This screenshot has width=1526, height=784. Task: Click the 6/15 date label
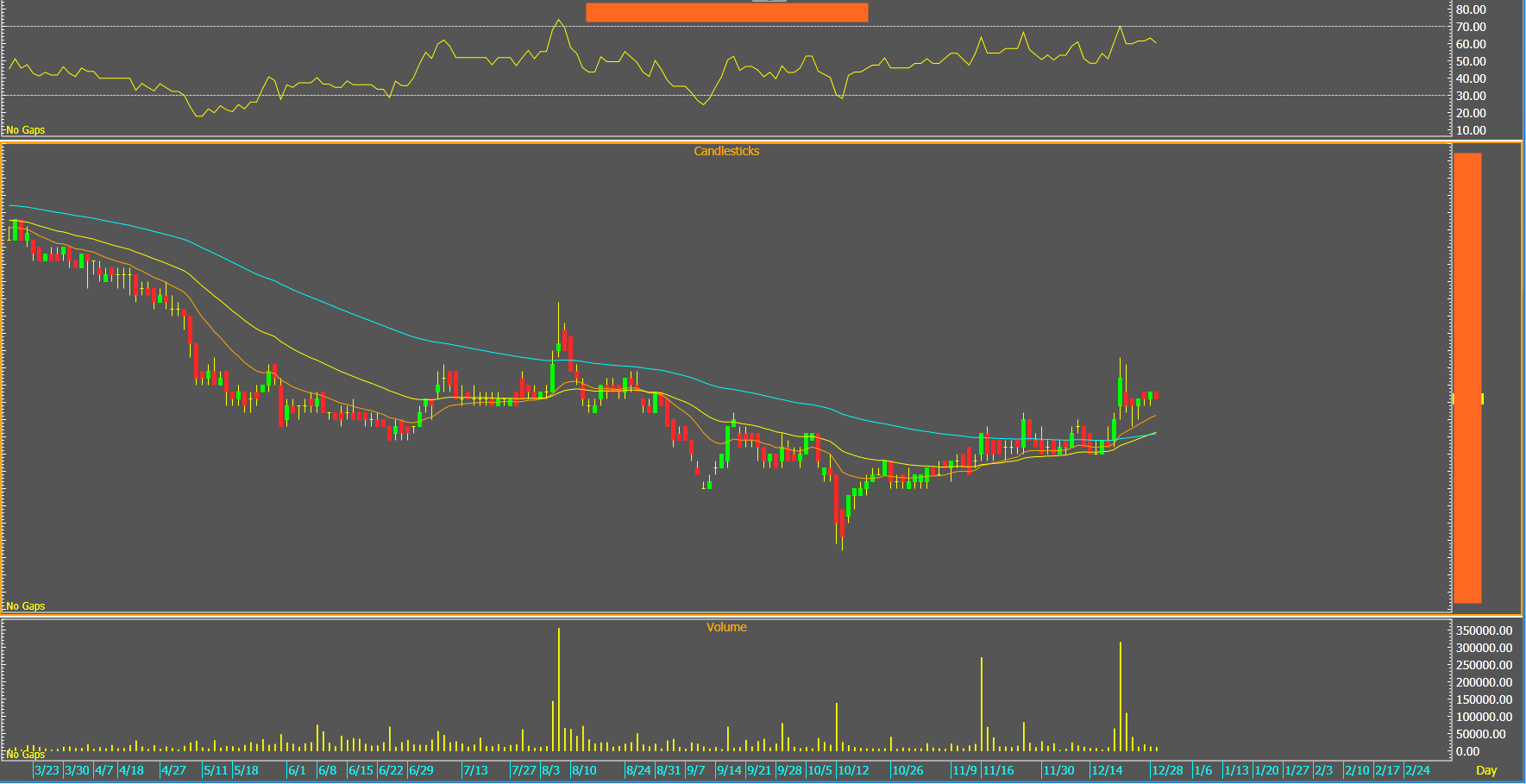pos(361,770)
